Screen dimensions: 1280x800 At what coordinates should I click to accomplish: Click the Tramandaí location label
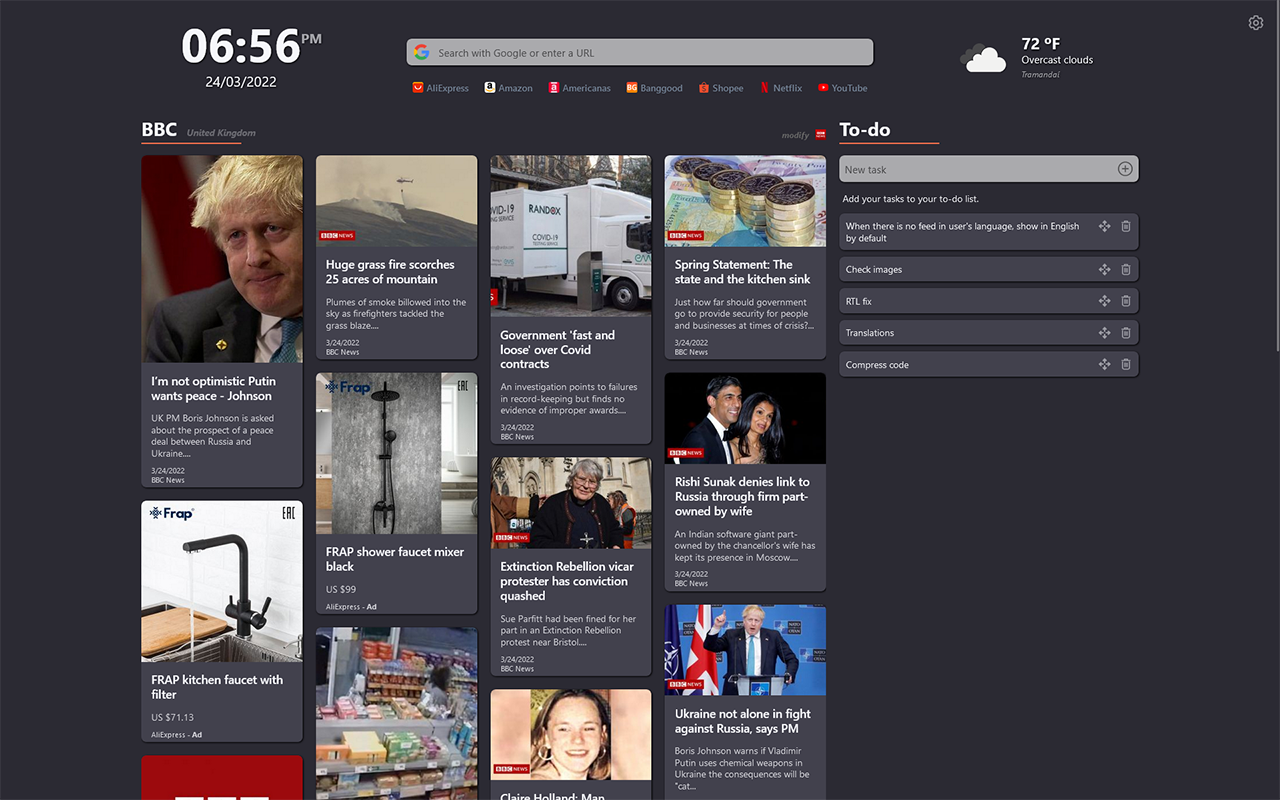1040,75
